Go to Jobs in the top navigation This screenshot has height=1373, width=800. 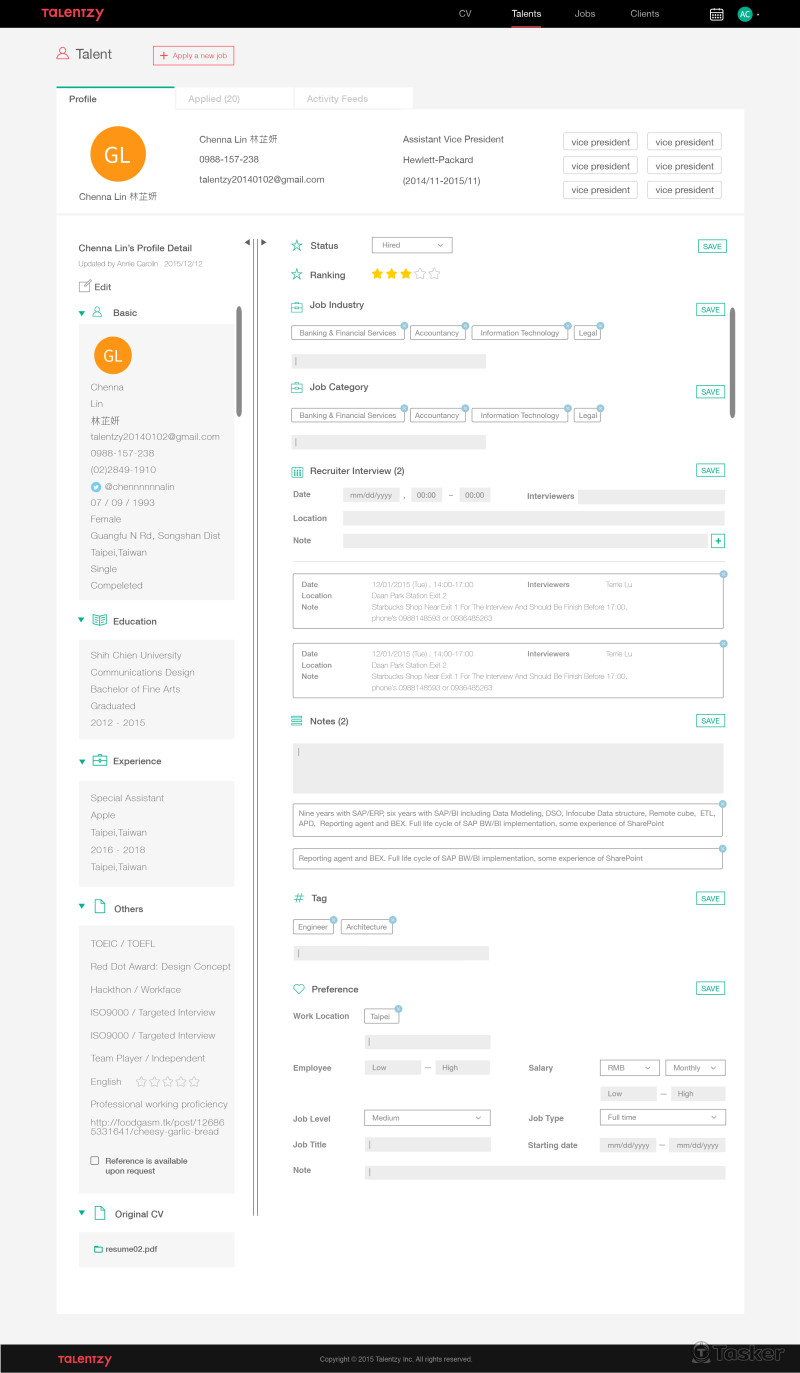tap(585, 14)
